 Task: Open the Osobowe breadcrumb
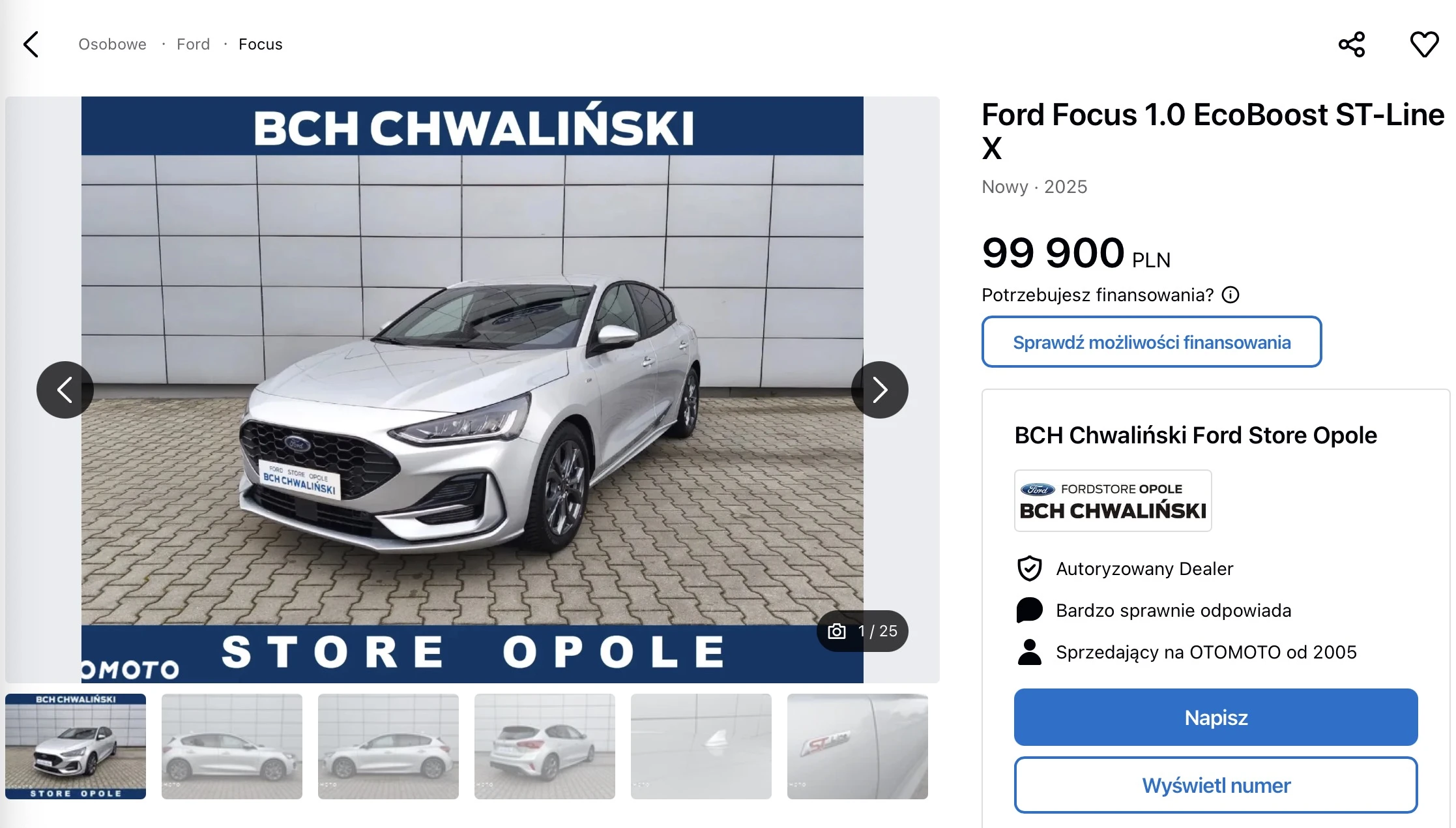coord(112,44)
